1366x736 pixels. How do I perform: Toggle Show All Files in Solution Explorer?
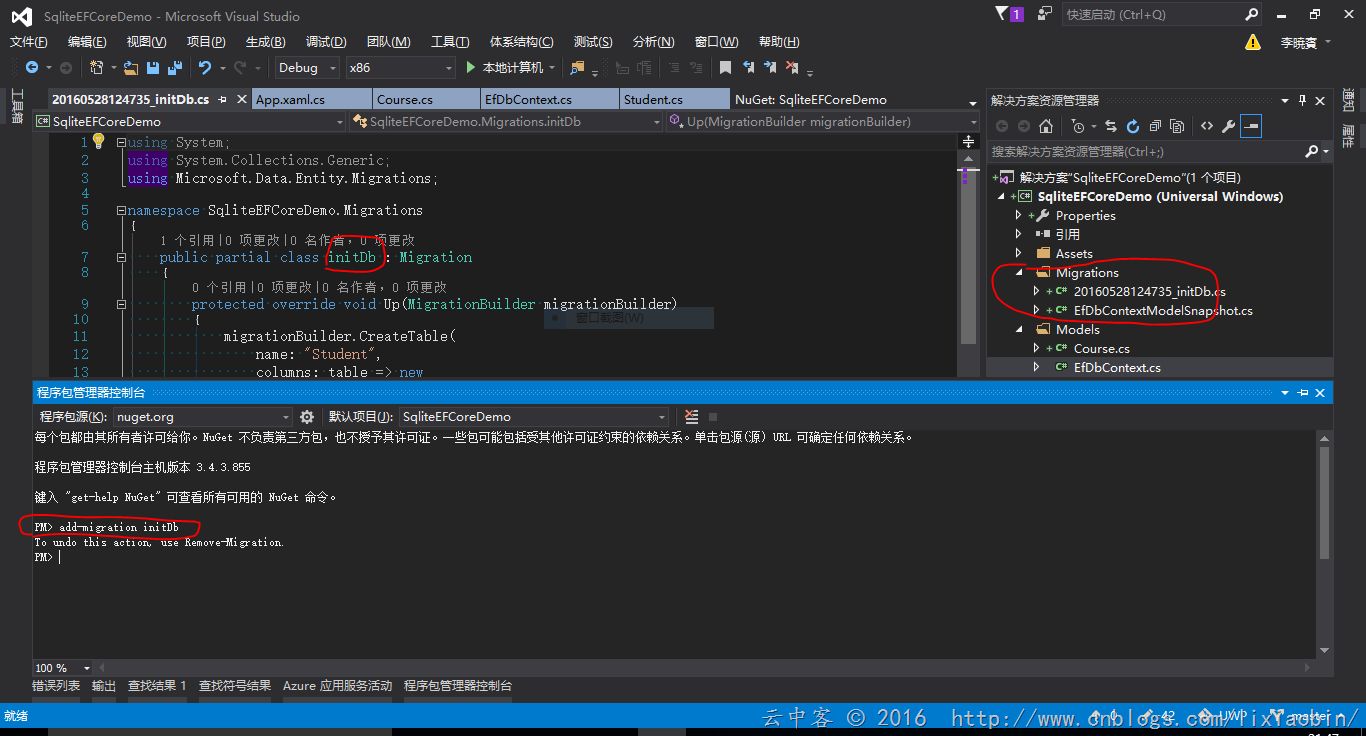pos(1177,127)
